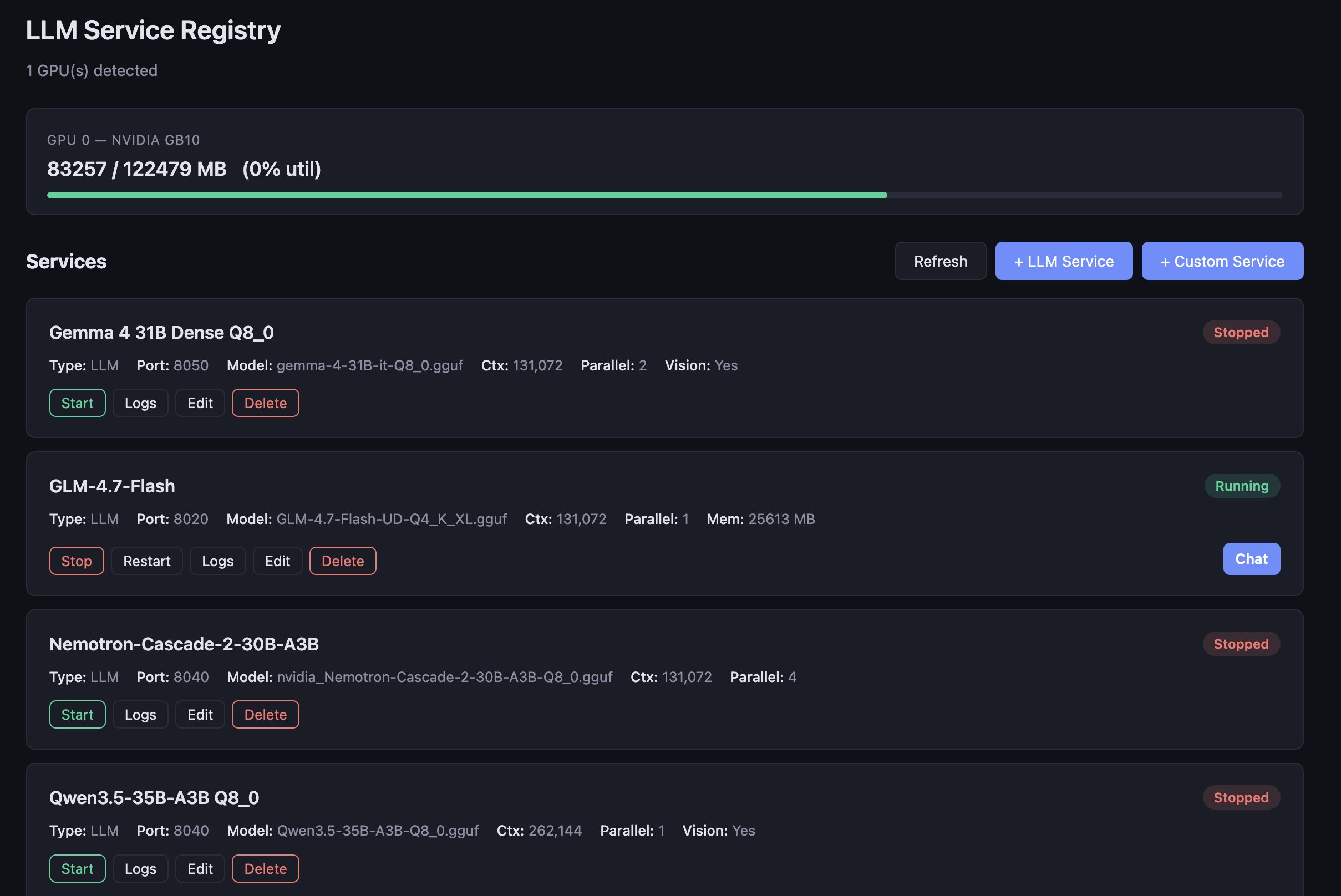Click model name Qwen3.5-35B-A3B-Q8_0.gguf
This screenshot has width=1341, height=896.
coord(378,830)
